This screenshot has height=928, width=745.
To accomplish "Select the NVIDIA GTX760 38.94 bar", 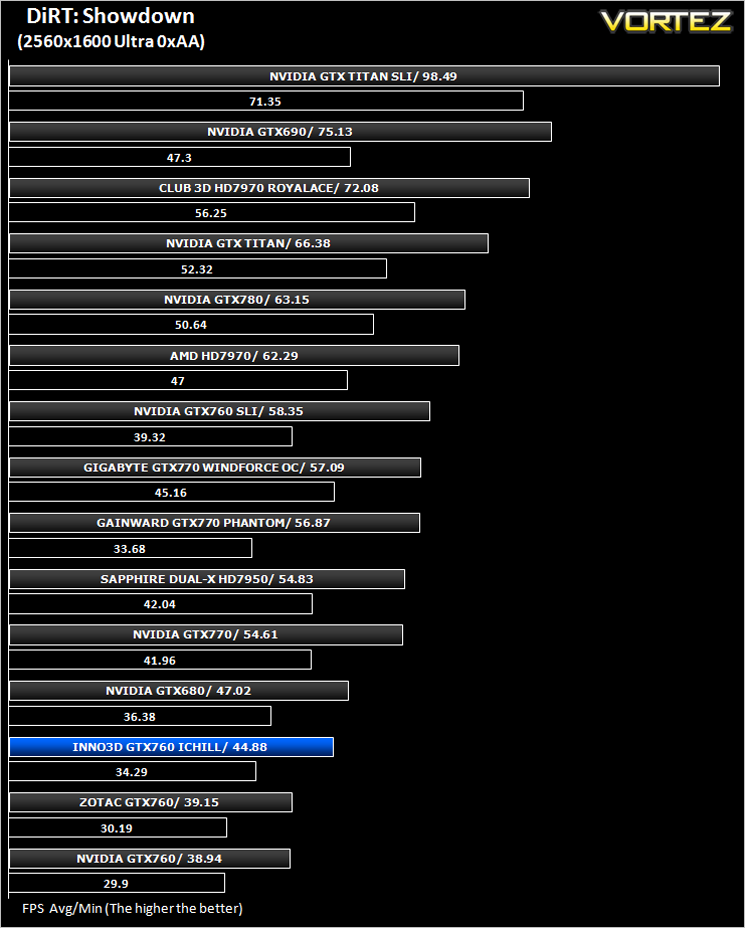I will click(149, 859).
